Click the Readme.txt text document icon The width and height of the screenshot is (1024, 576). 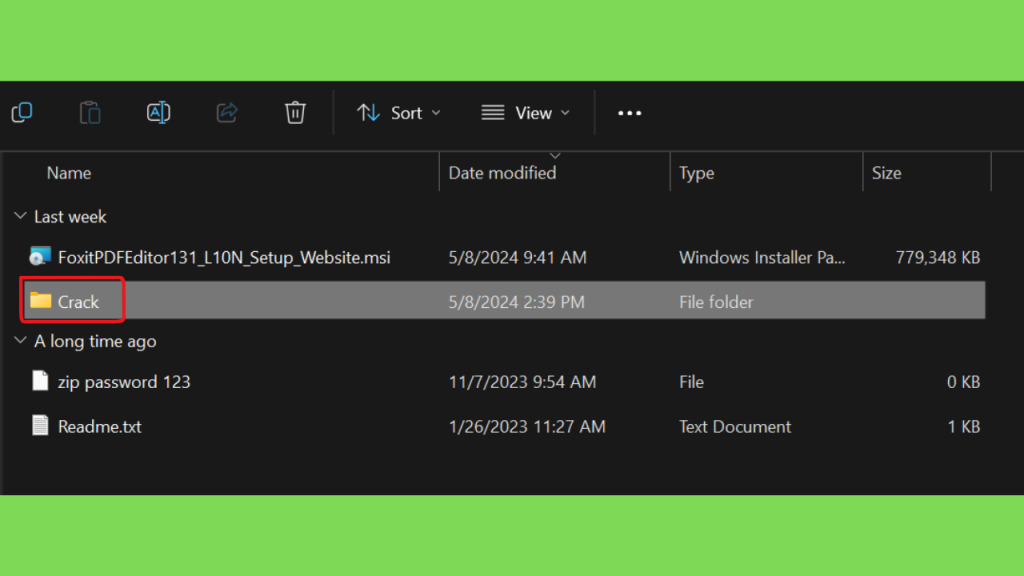[x=40, y=425]
